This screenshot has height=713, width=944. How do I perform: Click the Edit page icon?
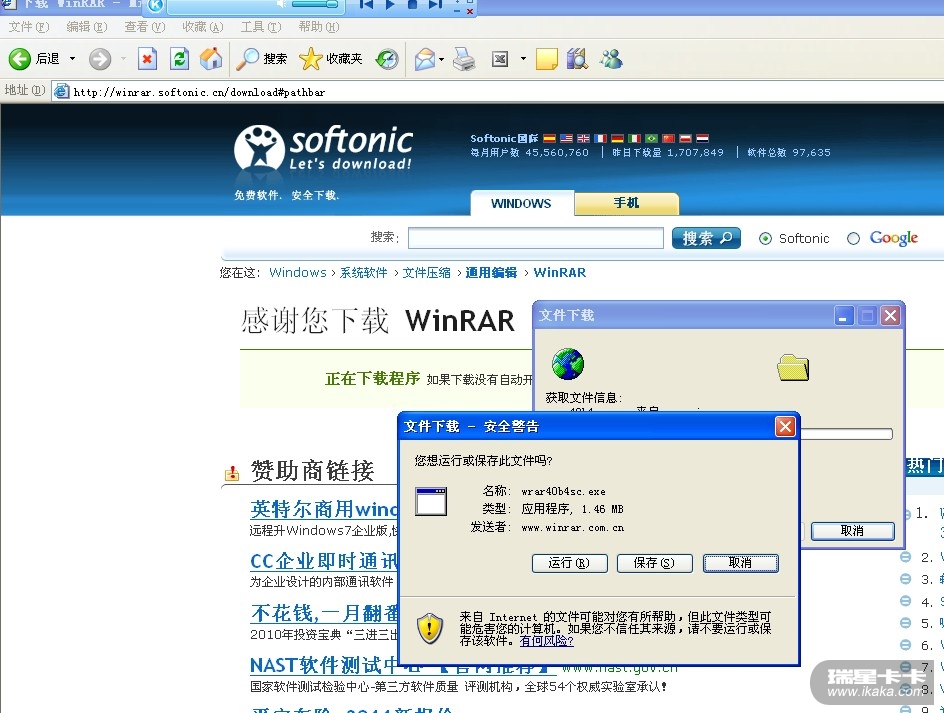pyautogui.click(x=500, y=59)
